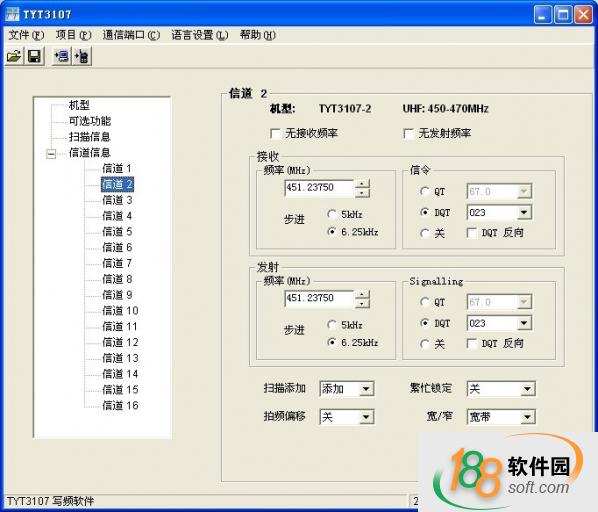Select 可选功能 in the tree

90,121
